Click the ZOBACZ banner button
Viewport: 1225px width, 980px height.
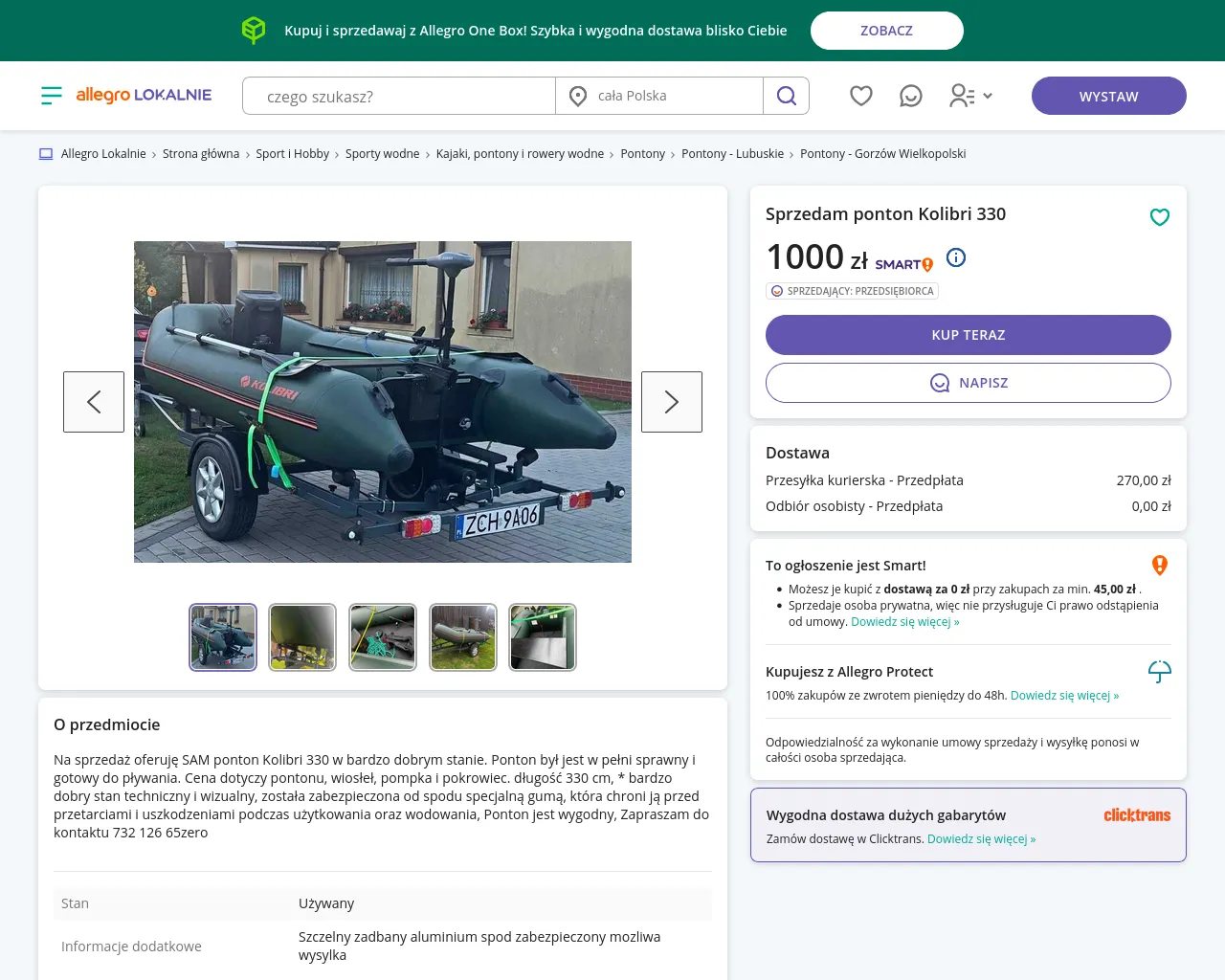coord(887,31)
